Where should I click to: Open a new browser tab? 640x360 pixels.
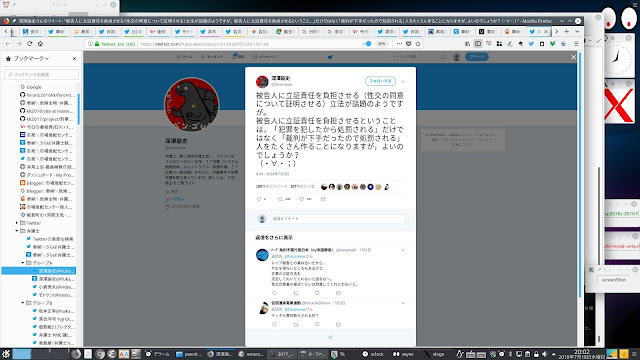[x=567, y=31]
